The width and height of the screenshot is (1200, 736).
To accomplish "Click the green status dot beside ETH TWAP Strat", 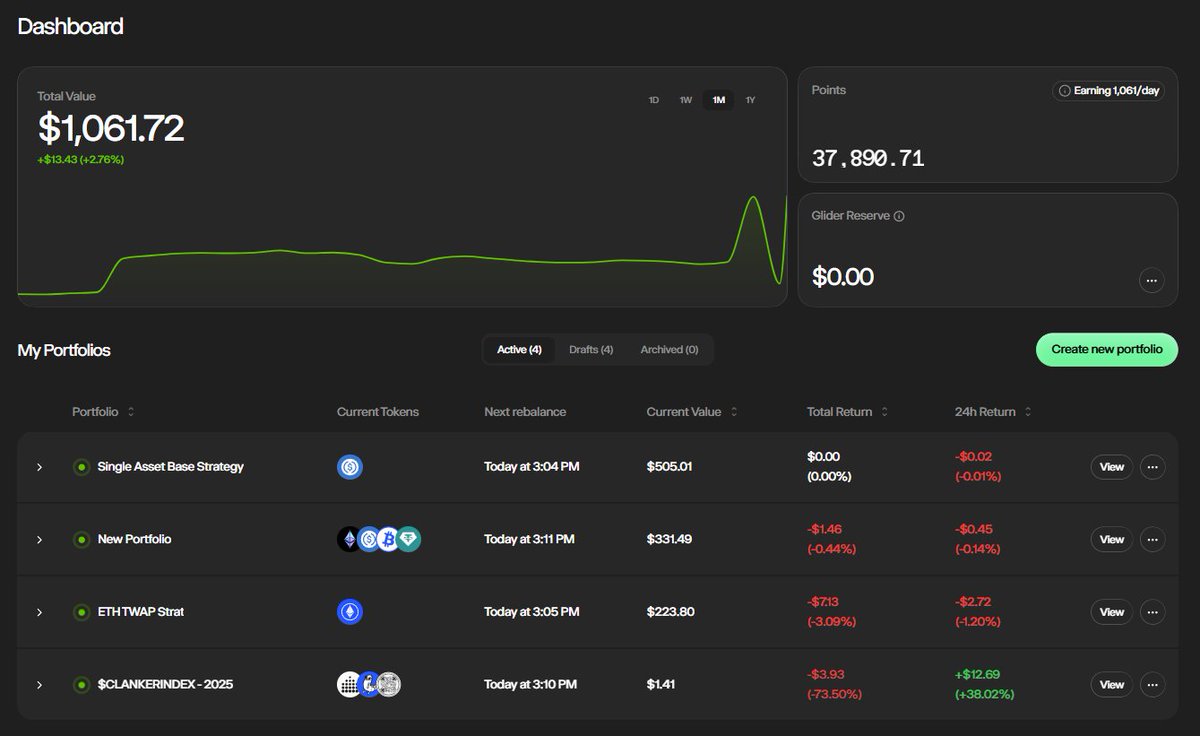I will click(x=81, y=612).
